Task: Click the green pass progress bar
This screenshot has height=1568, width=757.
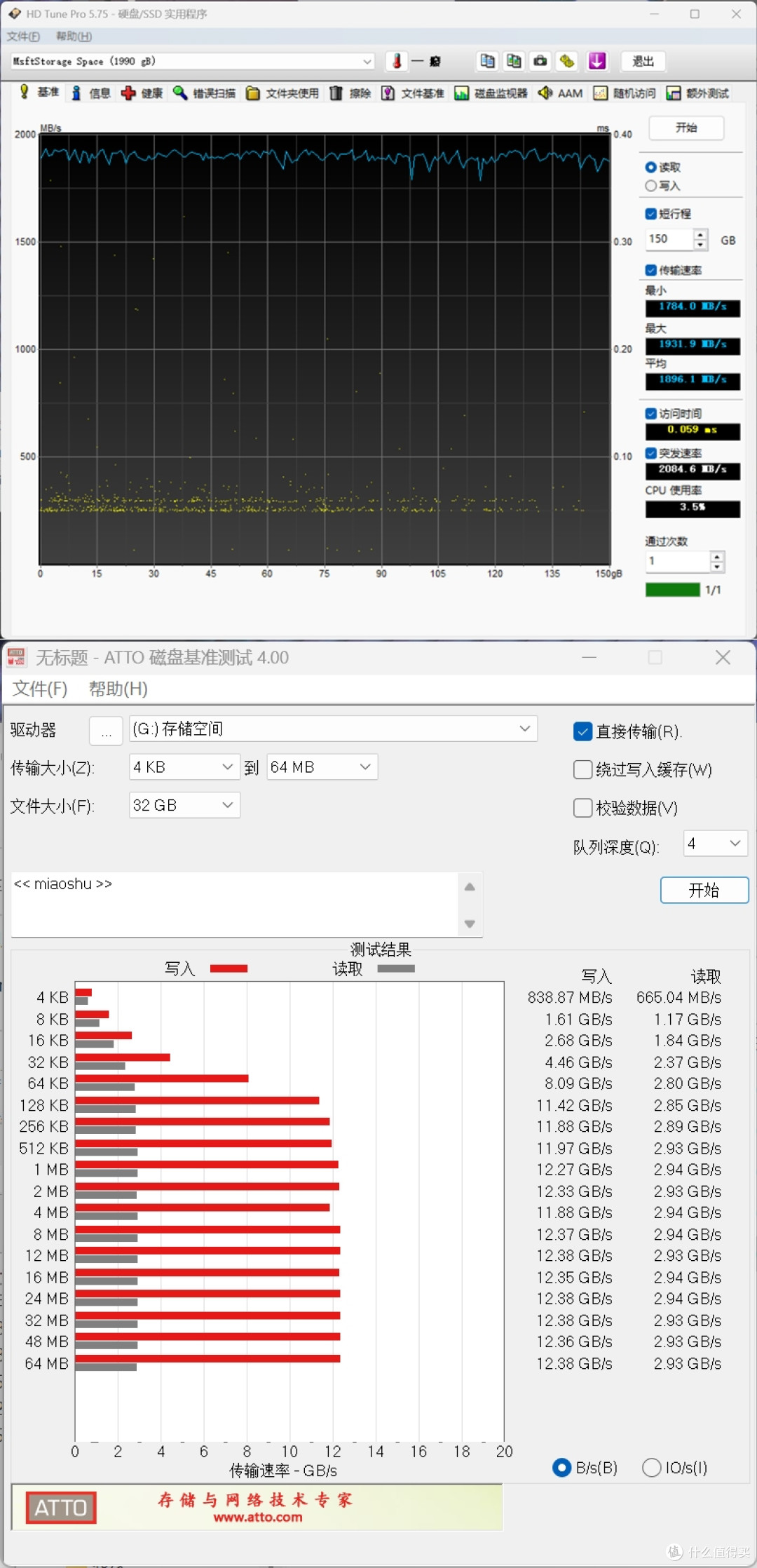Action: 673,590
